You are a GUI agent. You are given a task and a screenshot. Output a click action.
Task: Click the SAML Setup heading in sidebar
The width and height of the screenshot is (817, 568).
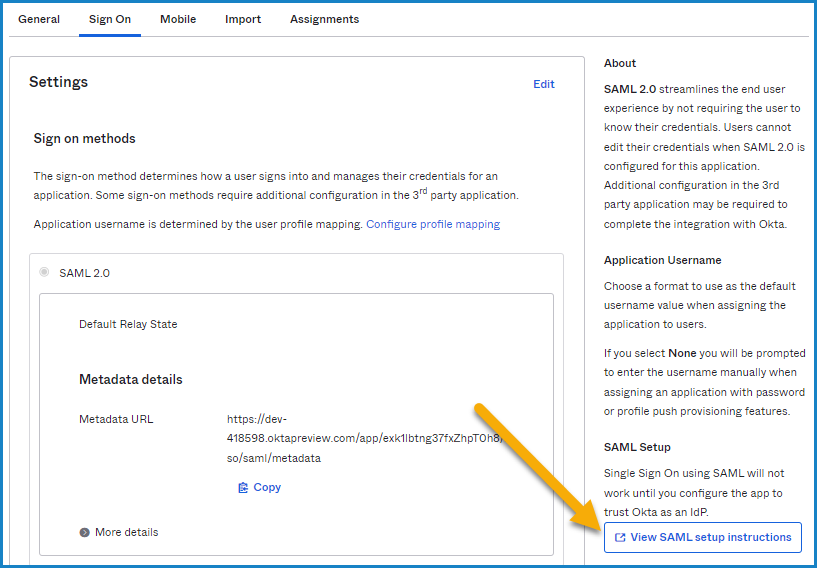pyautogui.click(x=637, y=447)
